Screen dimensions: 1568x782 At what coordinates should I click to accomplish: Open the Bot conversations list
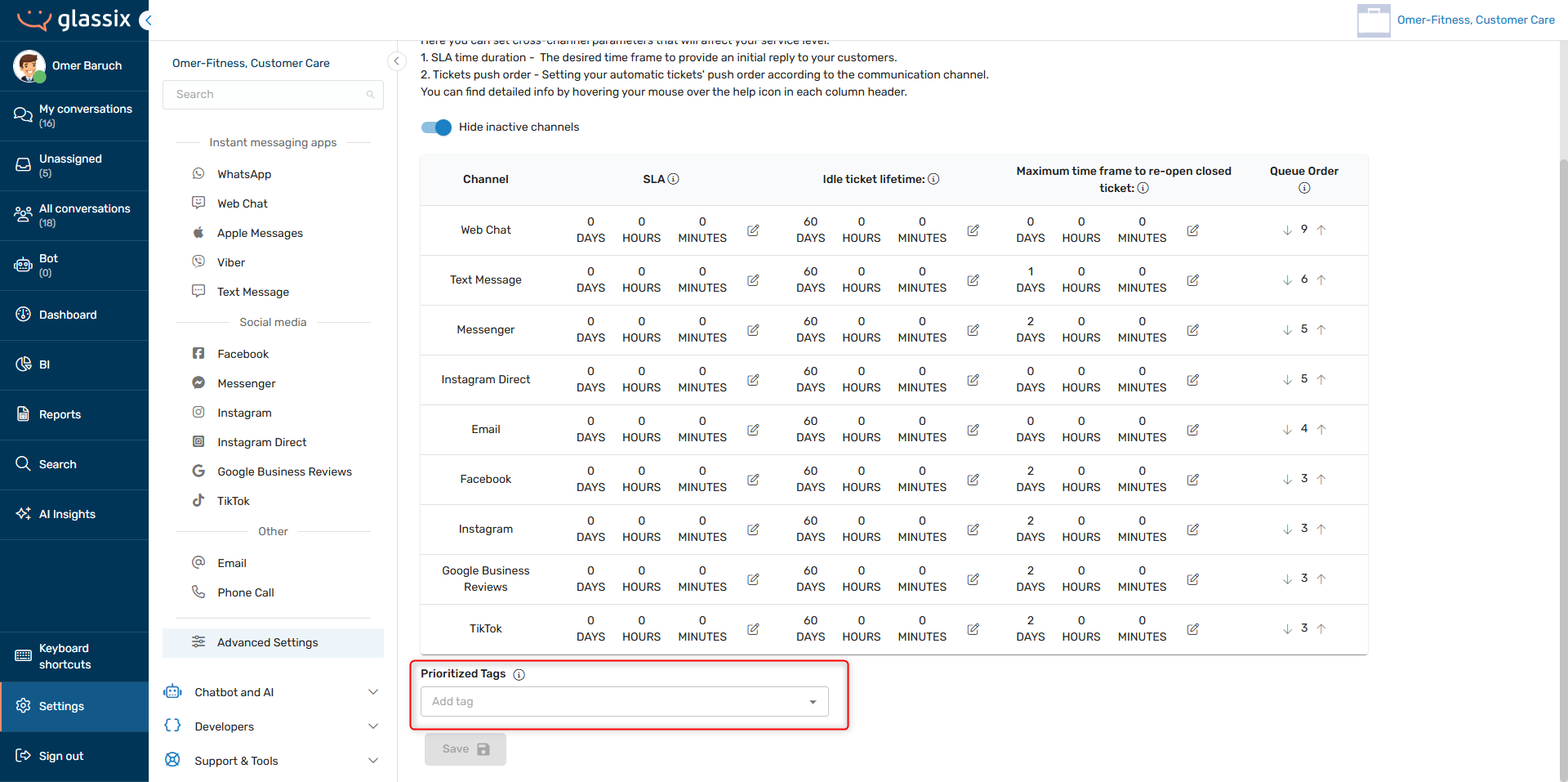tap(74, 266)
